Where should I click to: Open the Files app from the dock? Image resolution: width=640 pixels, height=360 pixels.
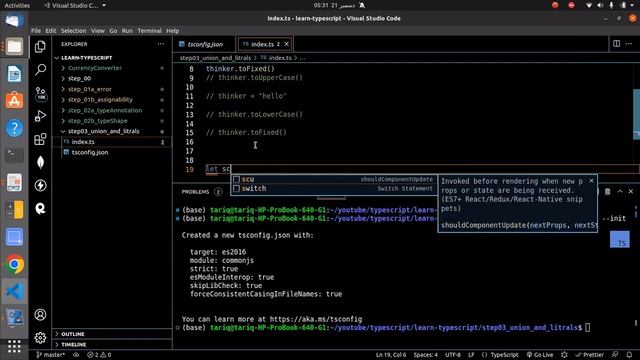[x=14, y=46]
